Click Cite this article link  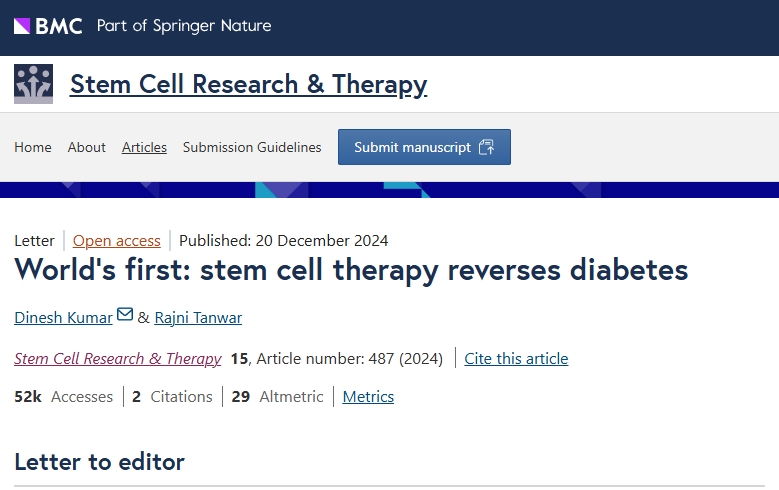click(x=516, y=358)
